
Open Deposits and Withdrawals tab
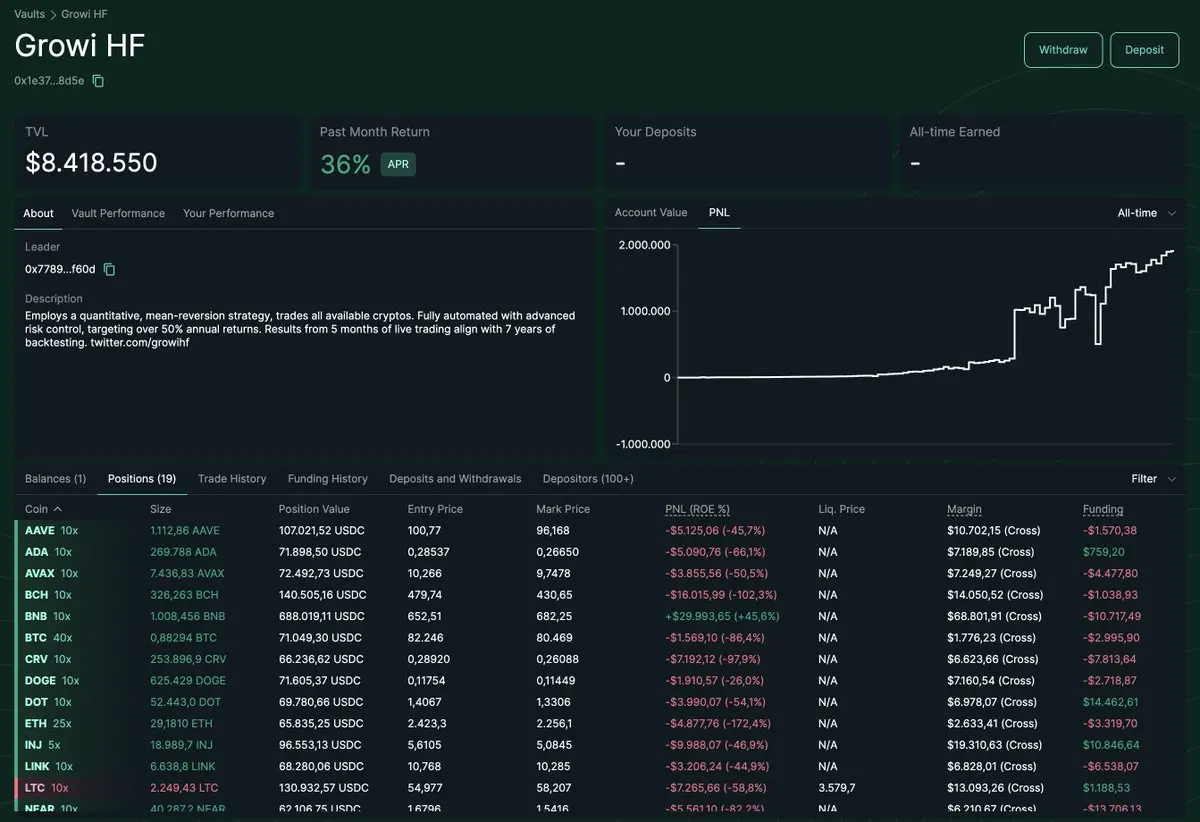click(455, 479)
